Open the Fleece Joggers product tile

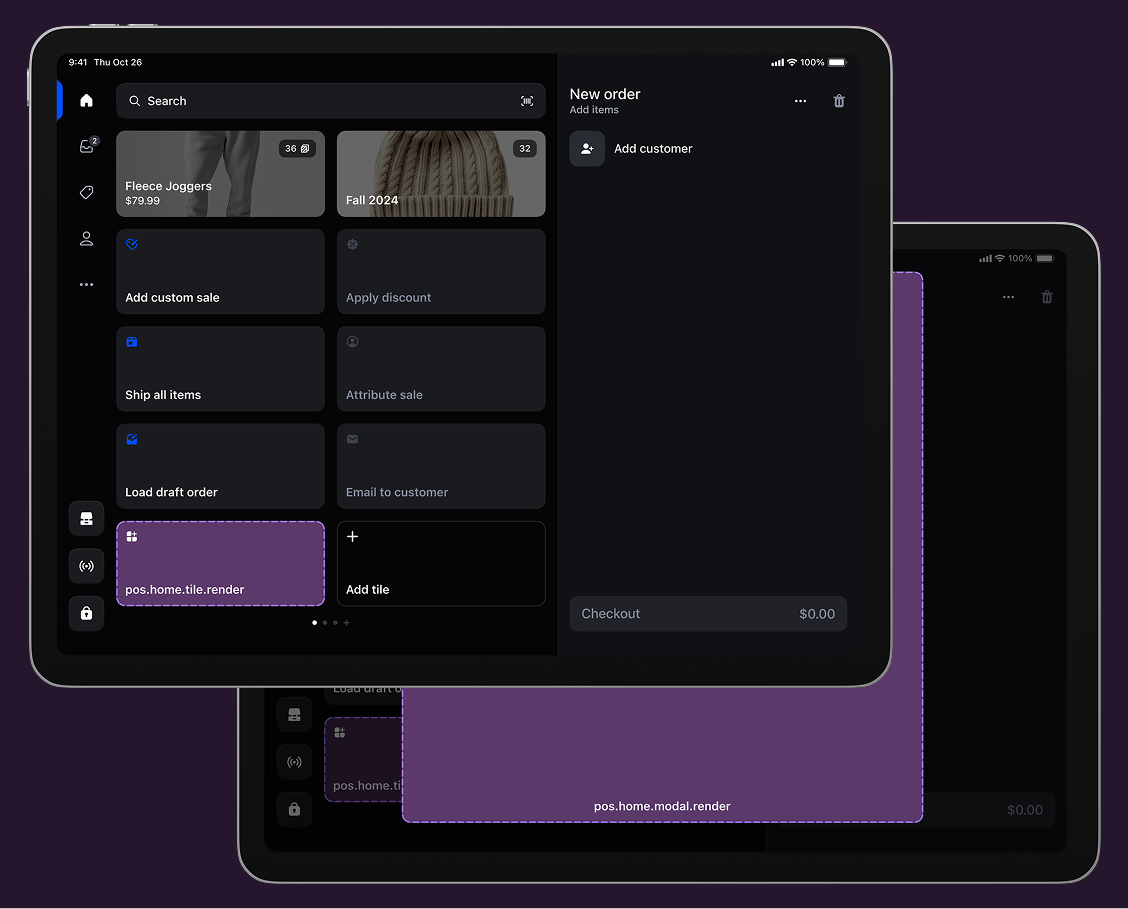(x=220, y=174)
